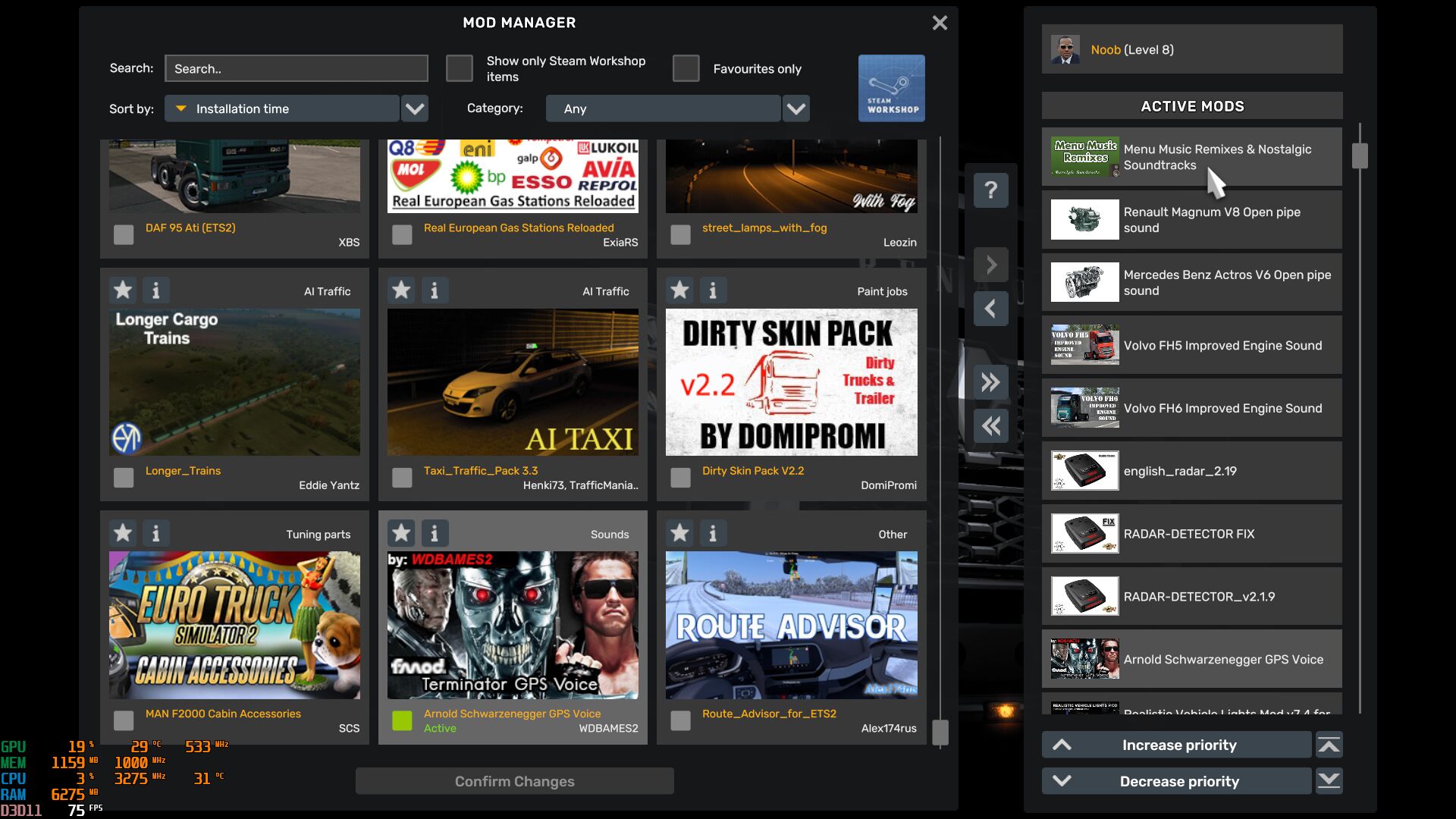Open the Steam Workshop icon

[891, 88]
